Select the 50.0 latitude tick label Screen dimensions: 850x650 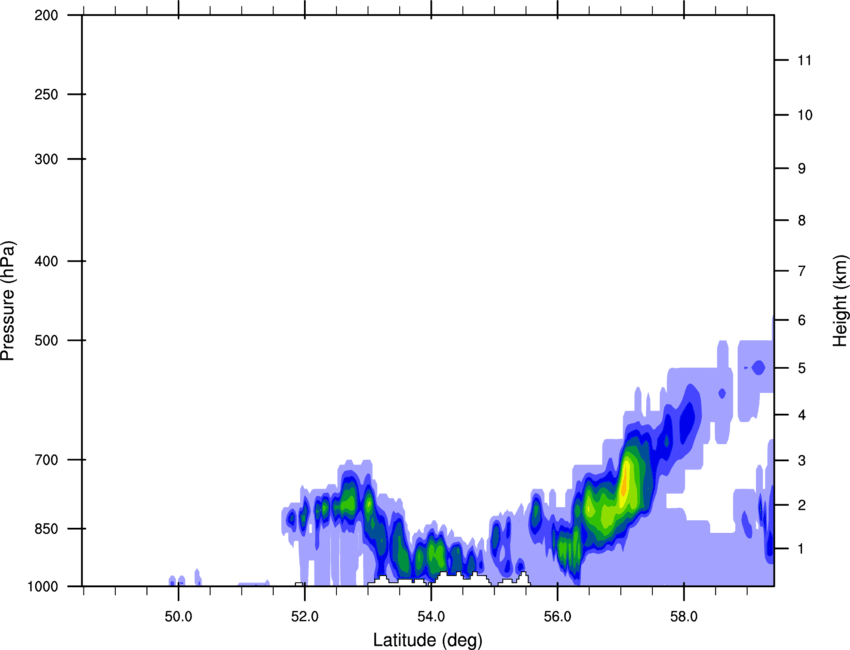pyautogui.click(x=178, y=614)
